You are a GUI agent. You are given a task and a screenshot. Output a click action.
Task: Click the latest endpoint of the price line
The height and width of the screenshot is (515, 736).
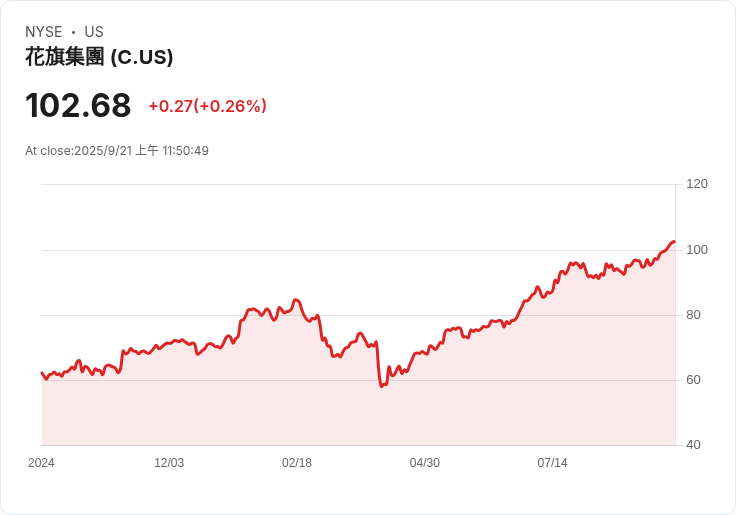[674, 241]
